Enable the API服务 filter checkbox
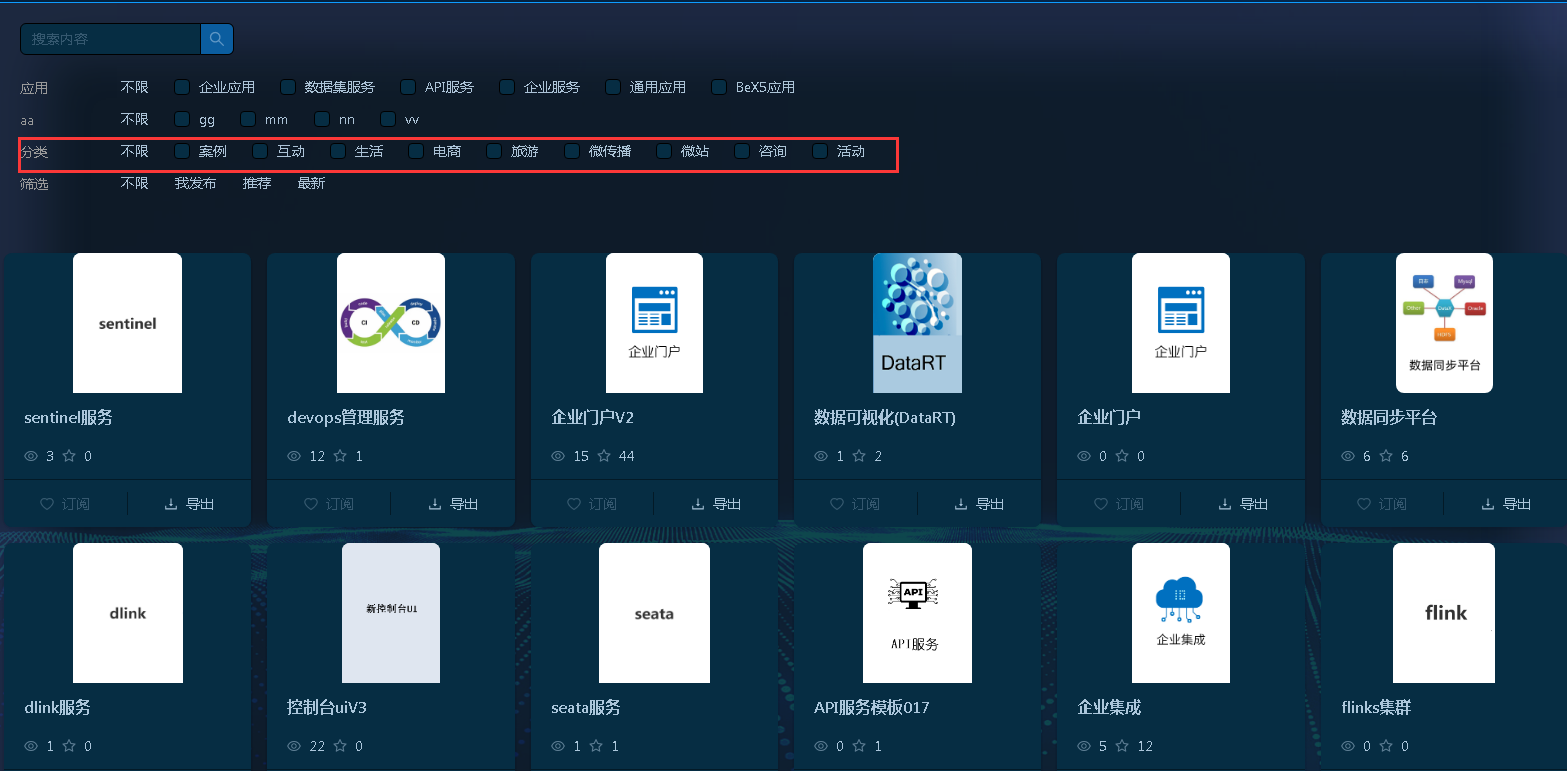Screen dimensions: 1567x771 coord(408,87)
